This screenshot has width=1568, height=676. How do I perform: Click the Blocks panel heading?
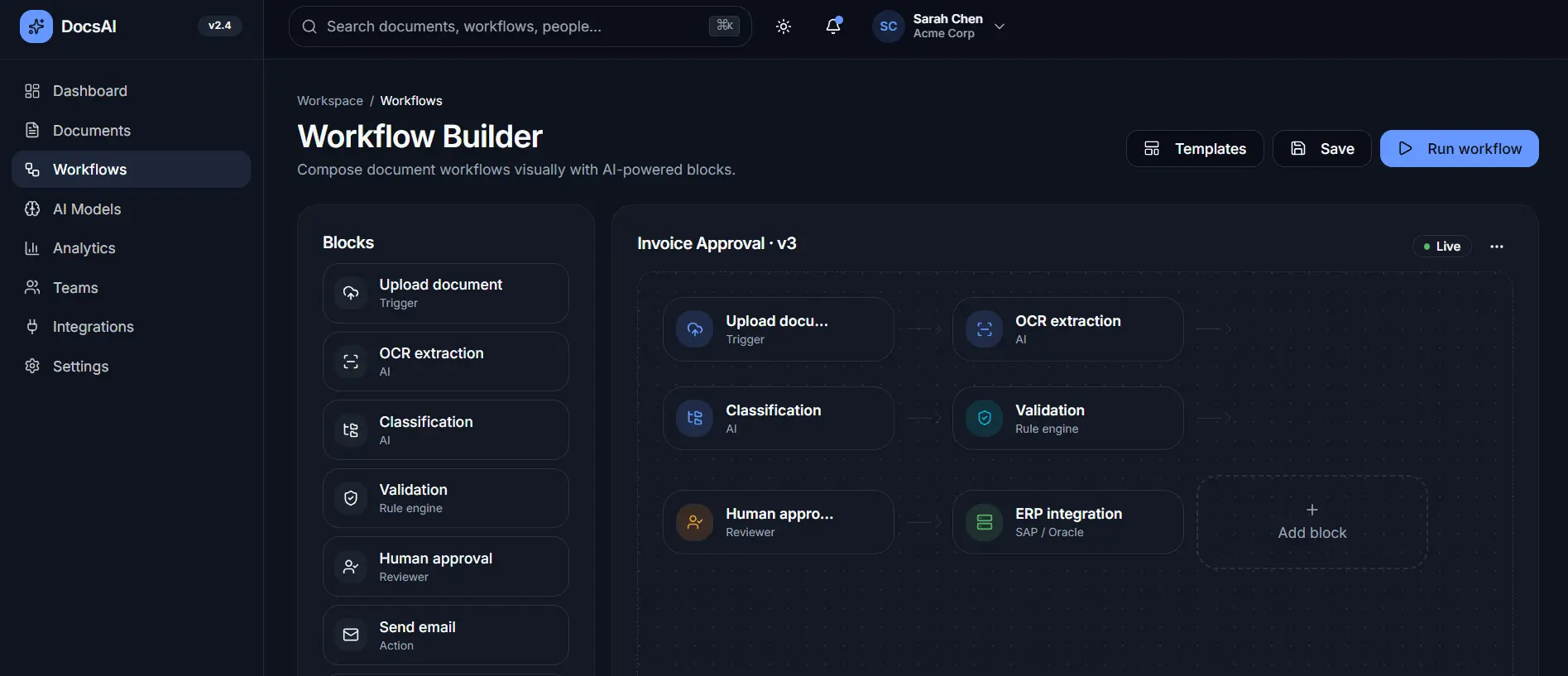[348, 242]
